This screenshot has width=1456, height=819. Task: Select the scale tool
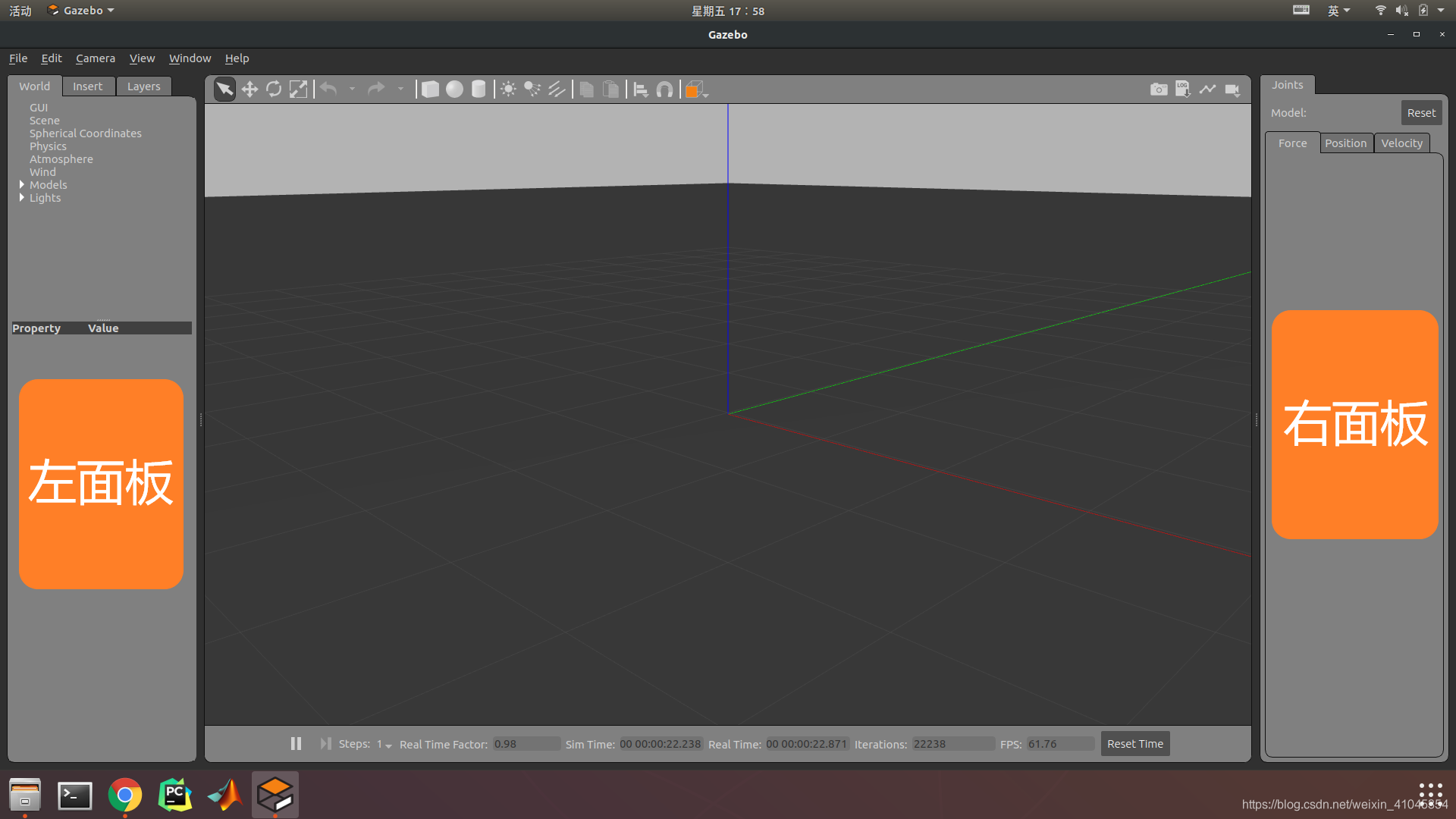[x=298, y=89]
